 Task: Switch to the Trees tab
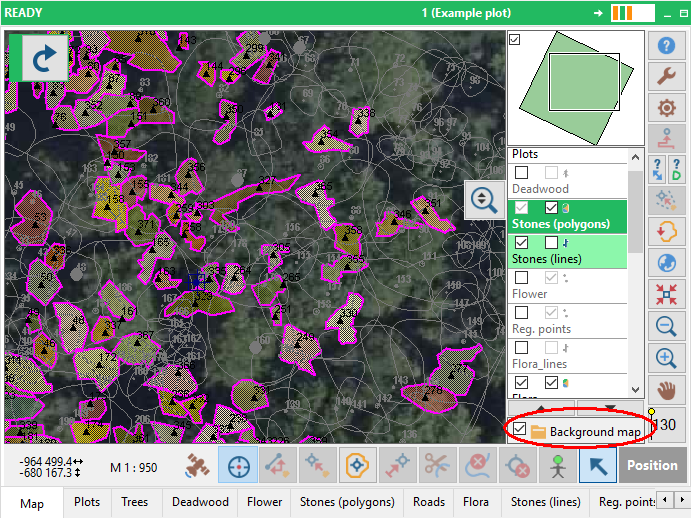(x=135, y=502)
